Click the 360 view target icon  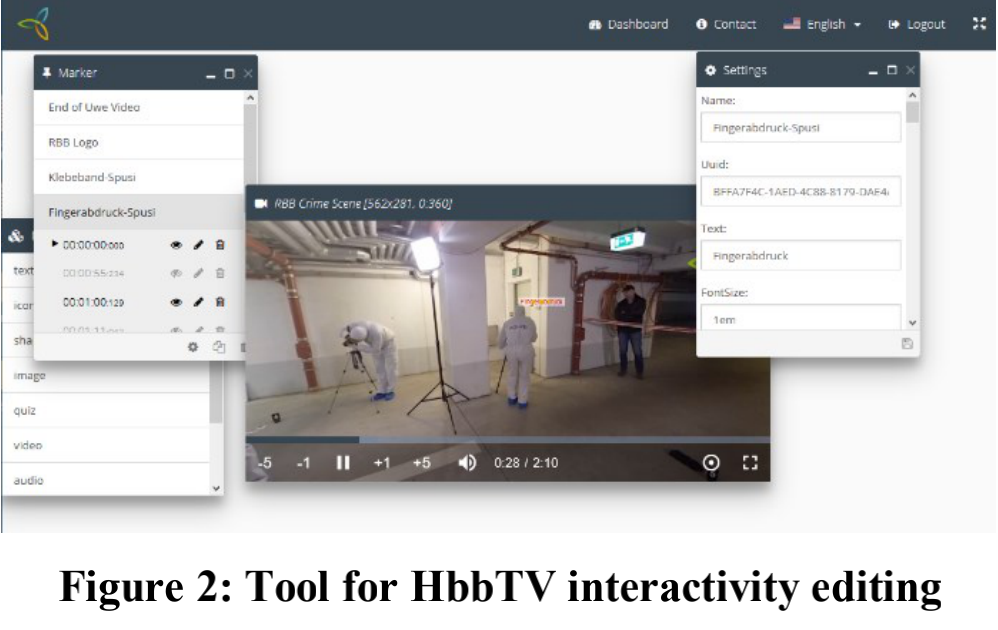tap(711, 462)
